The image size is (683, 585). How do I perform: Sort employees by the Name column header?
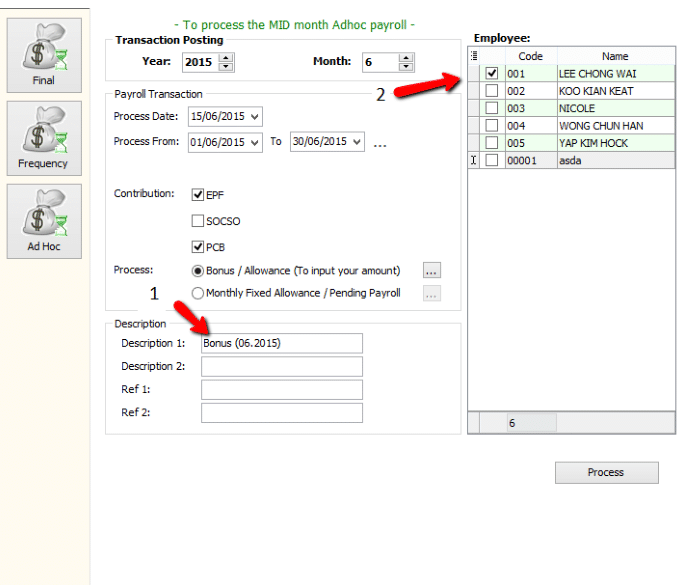tap(615, 56)
